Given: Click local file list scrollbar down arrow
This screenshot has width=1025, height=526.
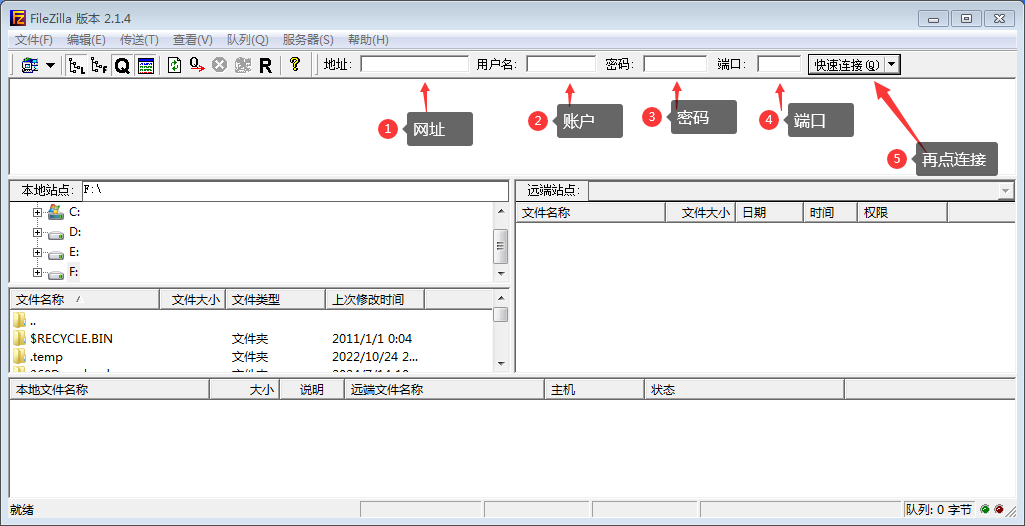Looking at the screenshot, I should pyautogui.click(x=501, y=363).
